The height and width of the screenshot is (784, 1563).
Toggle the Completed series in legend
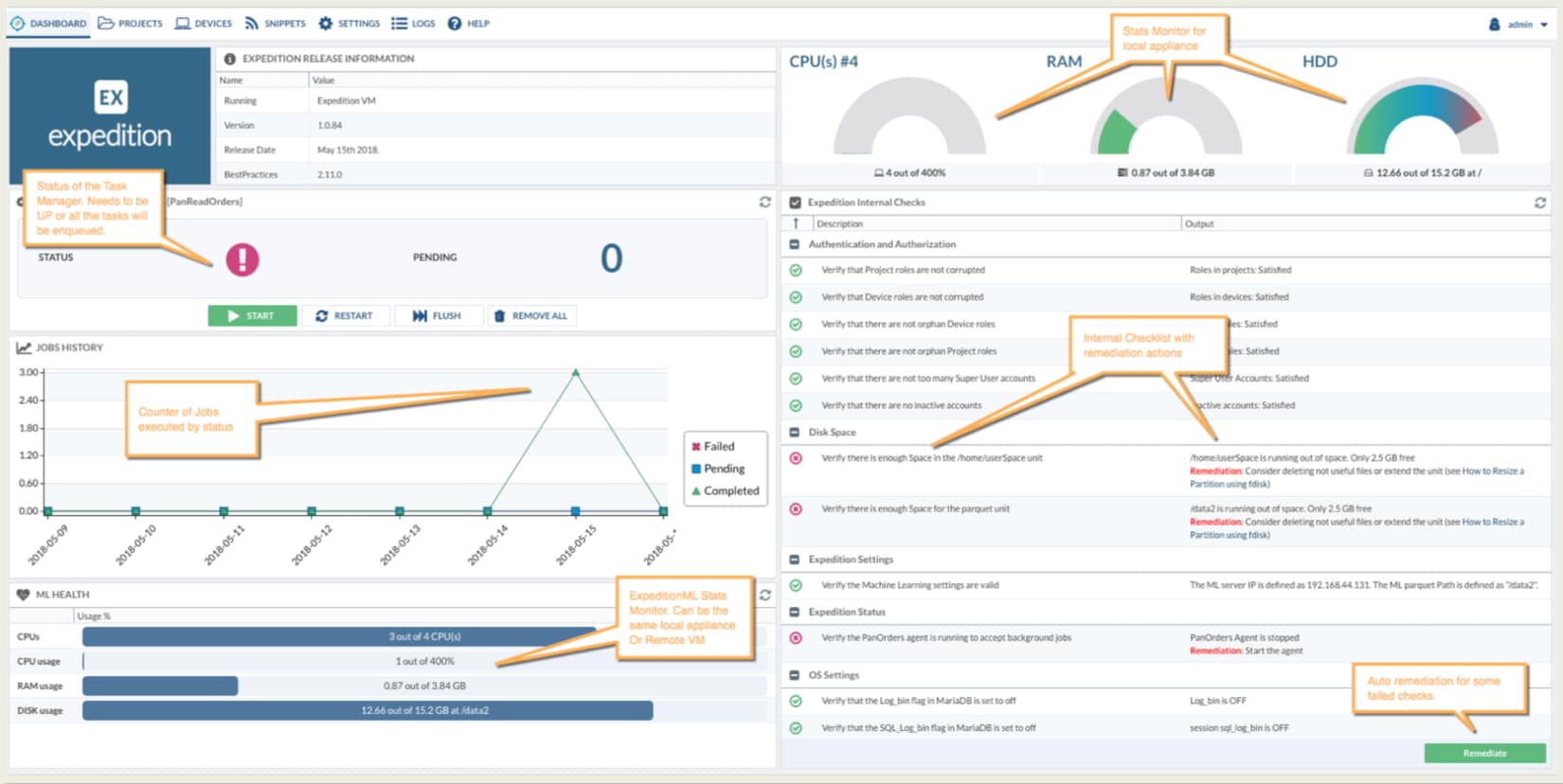click(x=726, y=490)
